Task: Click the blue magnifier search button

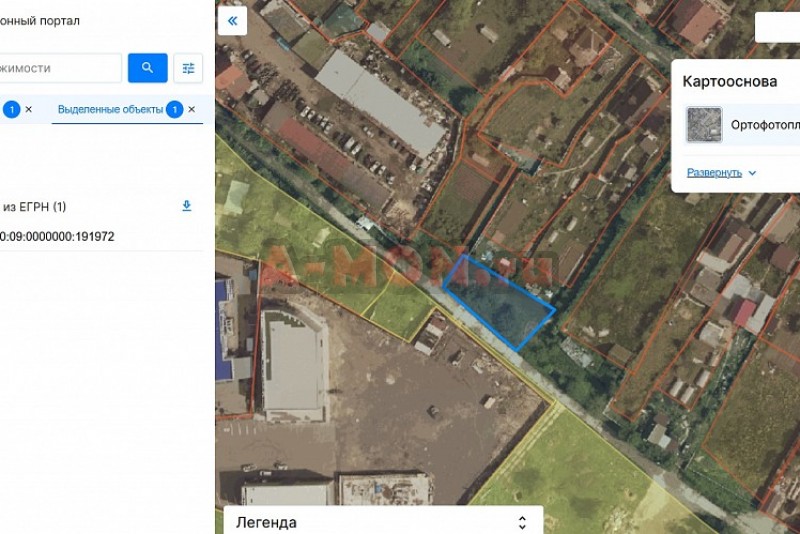Action: click(x=148, y=68)
